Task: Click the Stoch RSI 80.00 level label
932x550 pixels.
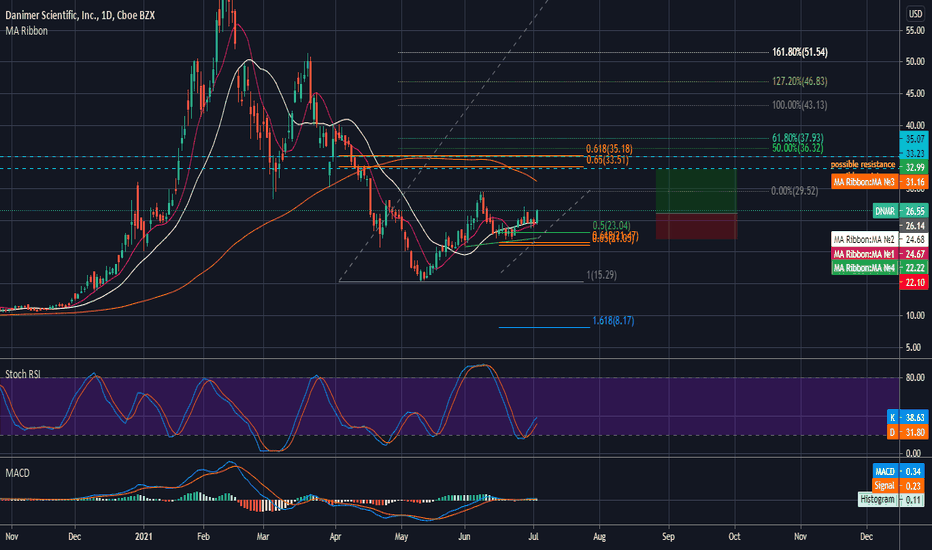Action: coord(915,378)
